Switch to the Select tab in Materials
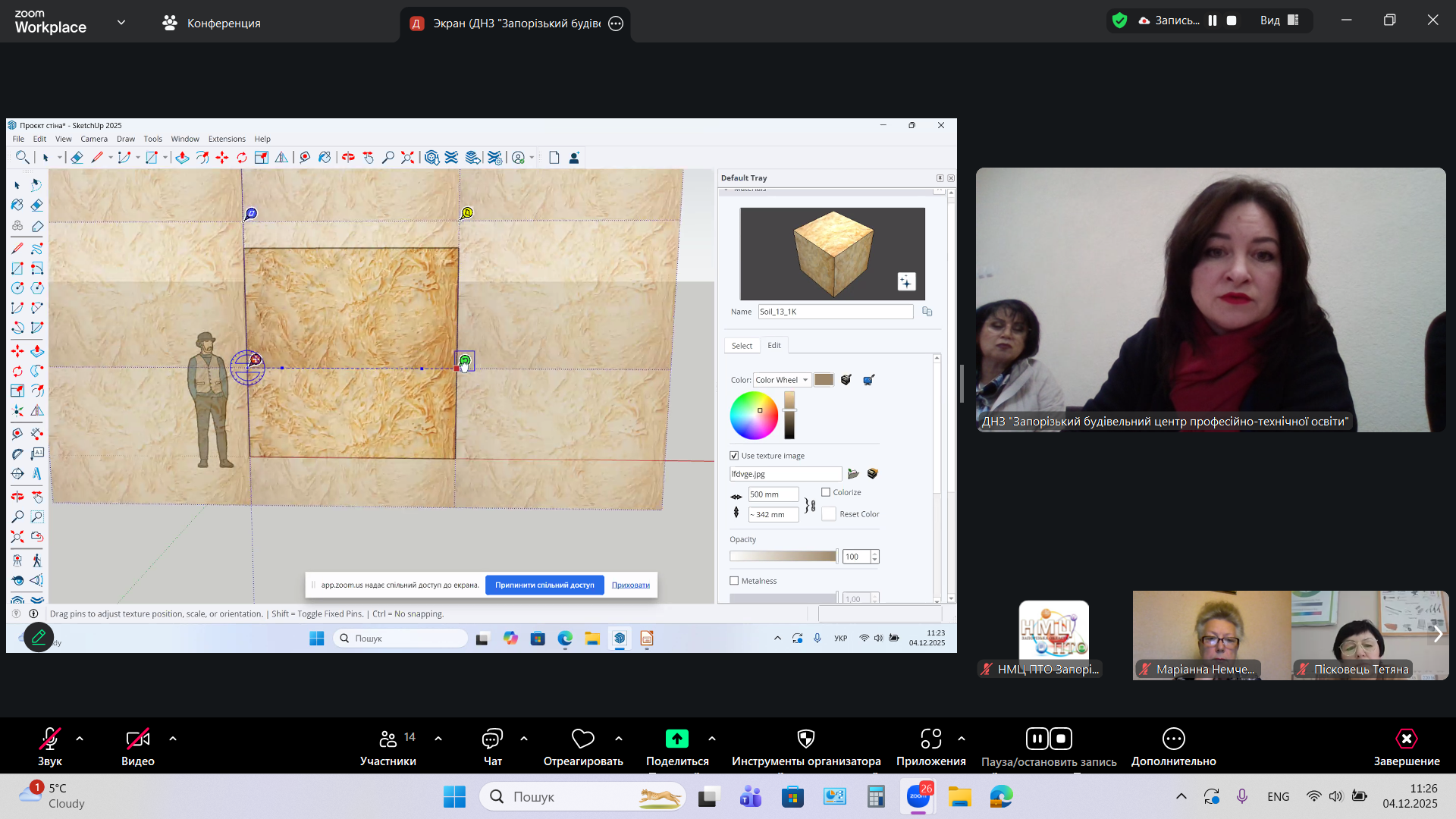 click(742, 346)
